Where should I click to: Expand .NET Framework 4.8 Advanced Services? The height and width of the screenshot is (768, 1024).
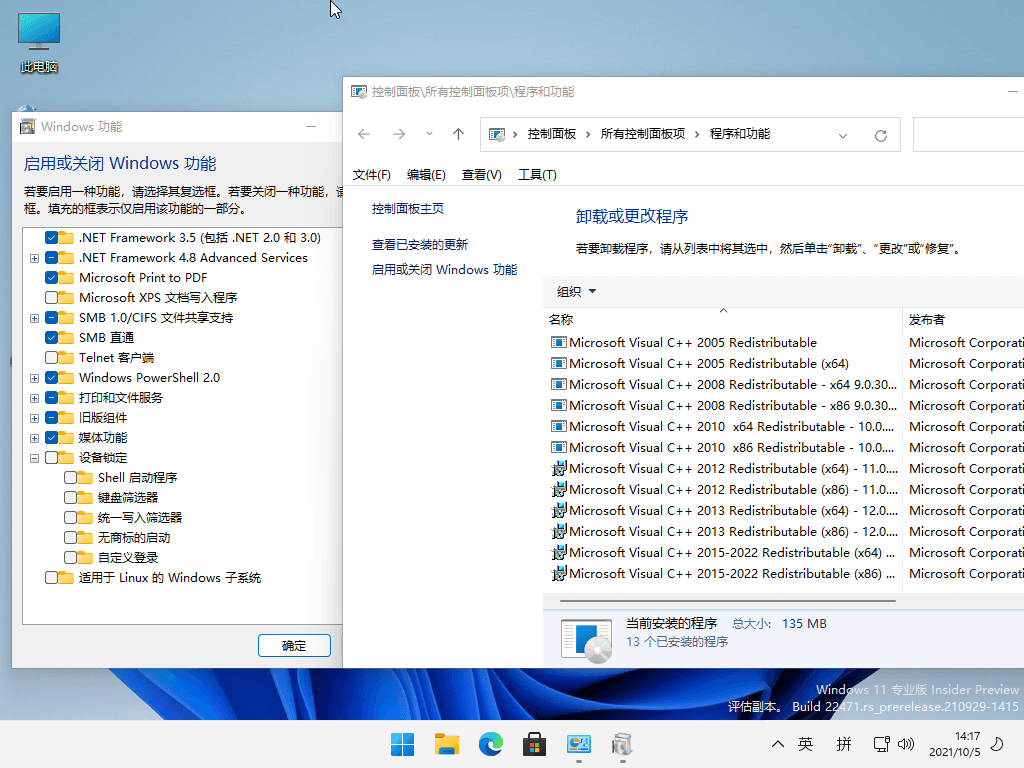tap(35, 257)
